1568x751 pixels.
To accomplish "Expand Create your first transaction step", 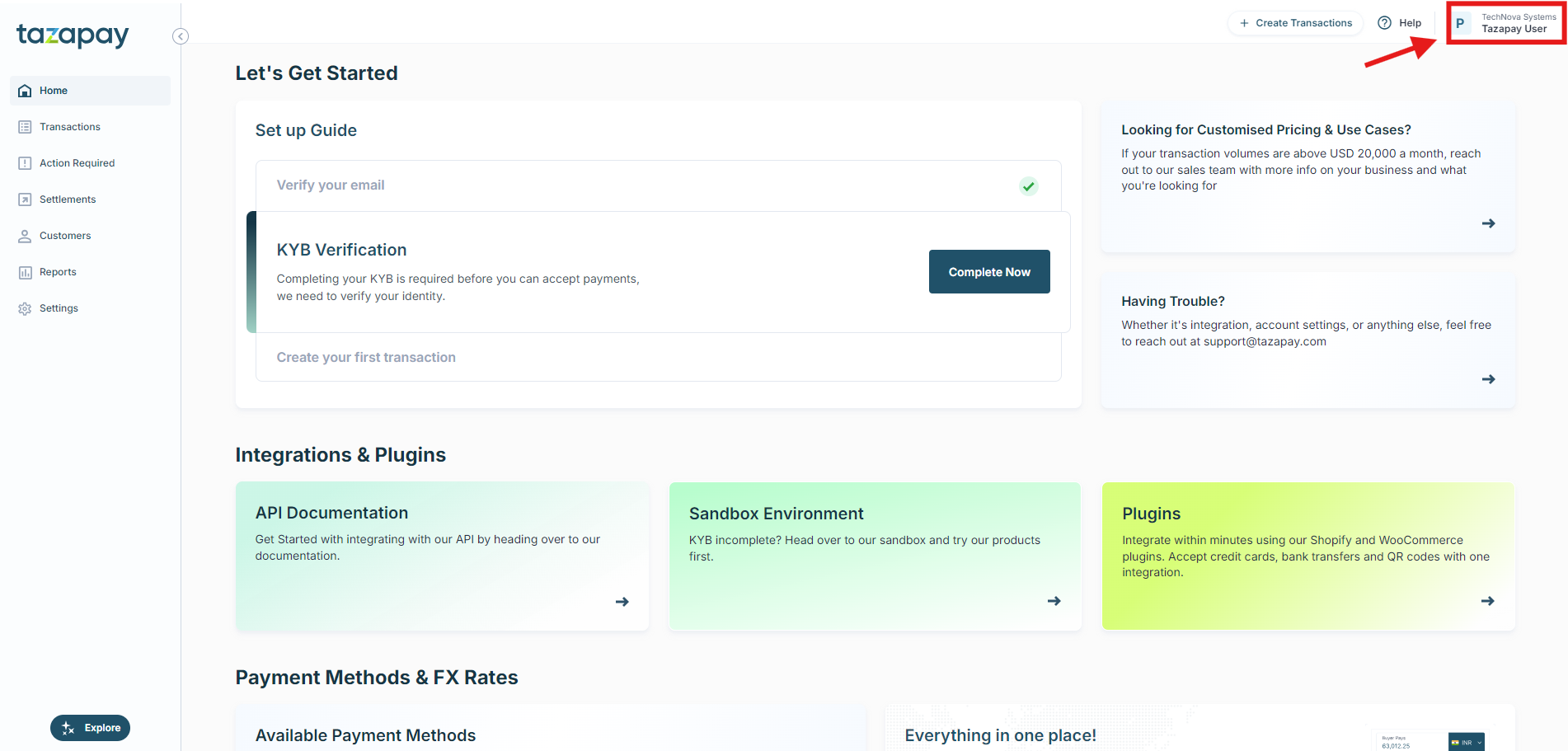I will [x=658, y=357].
